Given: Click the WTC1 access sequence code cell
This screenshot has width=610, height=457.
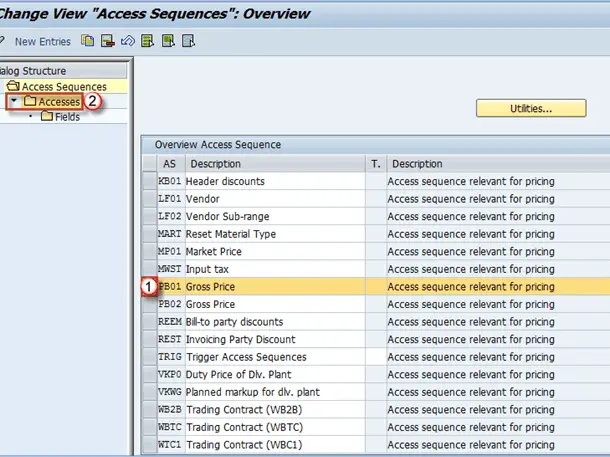Looking at the screenshot, I should pyautogui.click(x=170, y=445).
